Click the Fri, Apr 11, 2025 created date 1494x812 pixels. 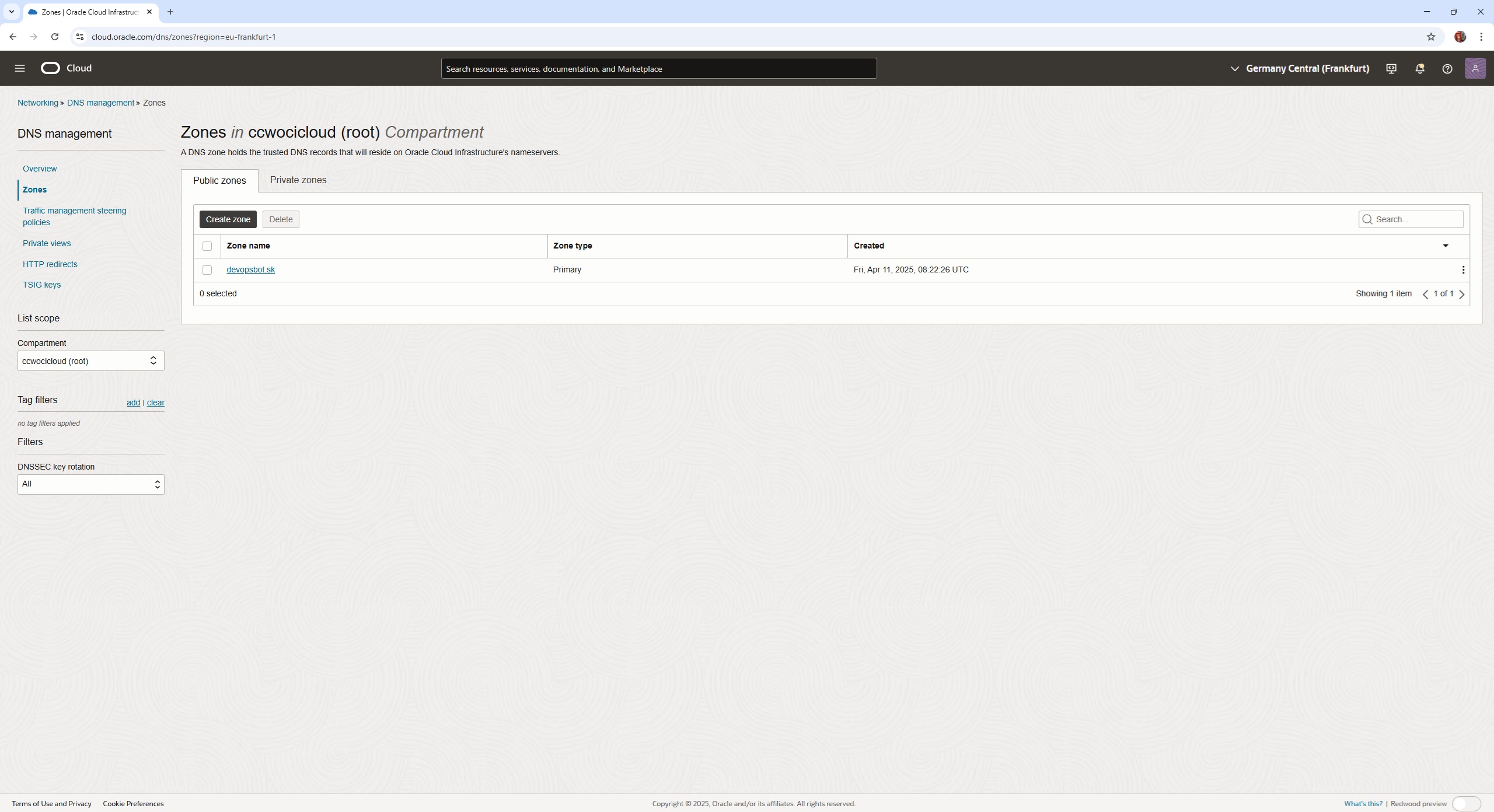[x=911, y=269]
